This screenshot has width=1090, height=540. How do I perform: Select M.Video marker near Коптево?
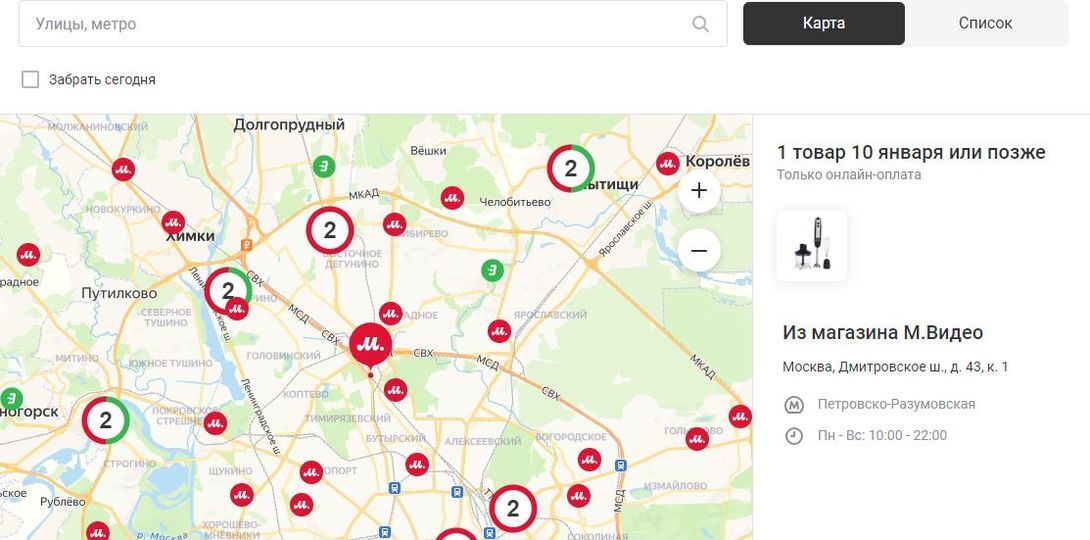point(396,390)
